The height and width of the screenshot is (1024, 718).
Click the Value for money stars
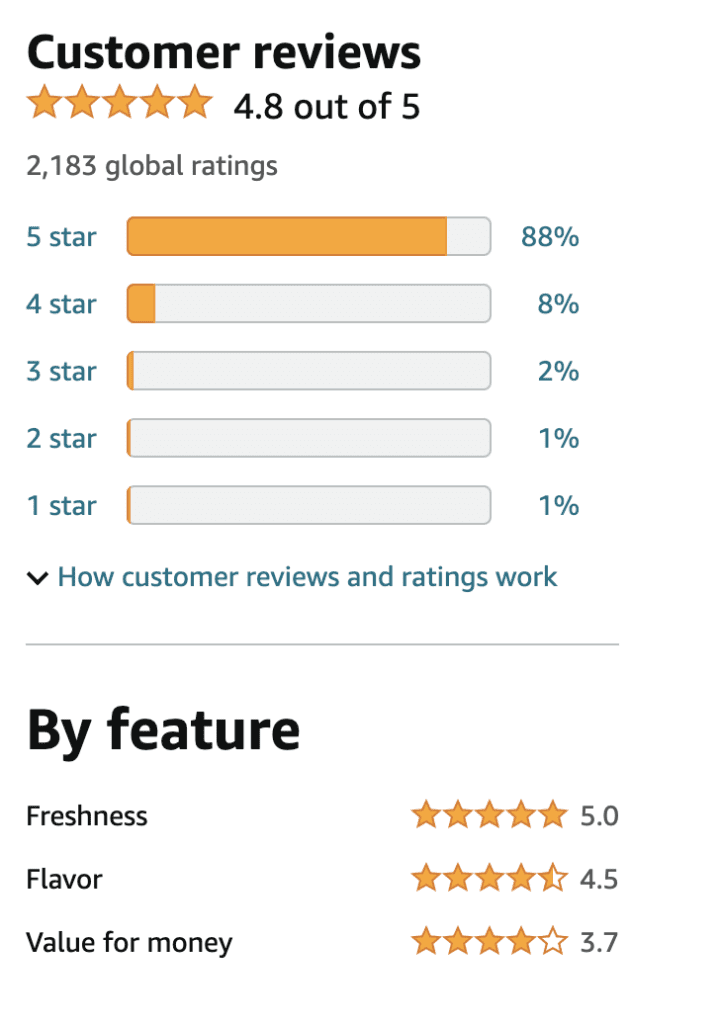pos(489,942)
